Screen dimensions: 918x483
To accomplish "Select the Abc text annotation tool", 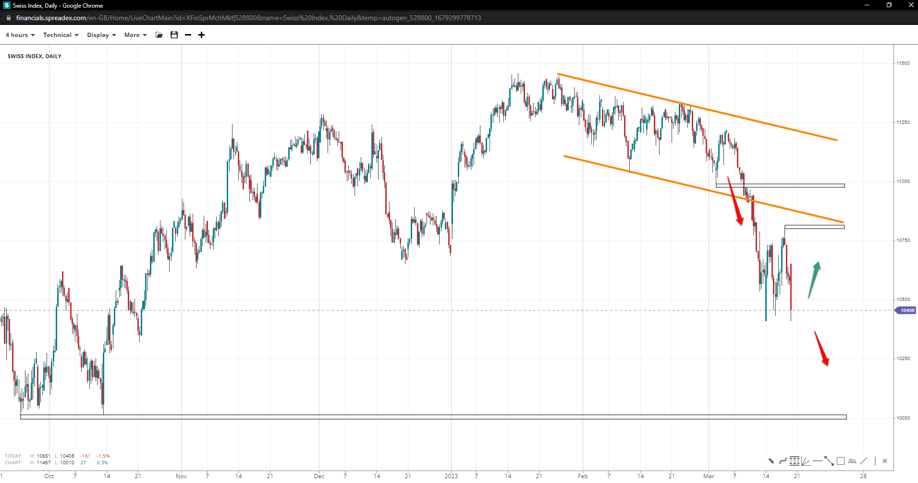I will (x=852, y=461).
